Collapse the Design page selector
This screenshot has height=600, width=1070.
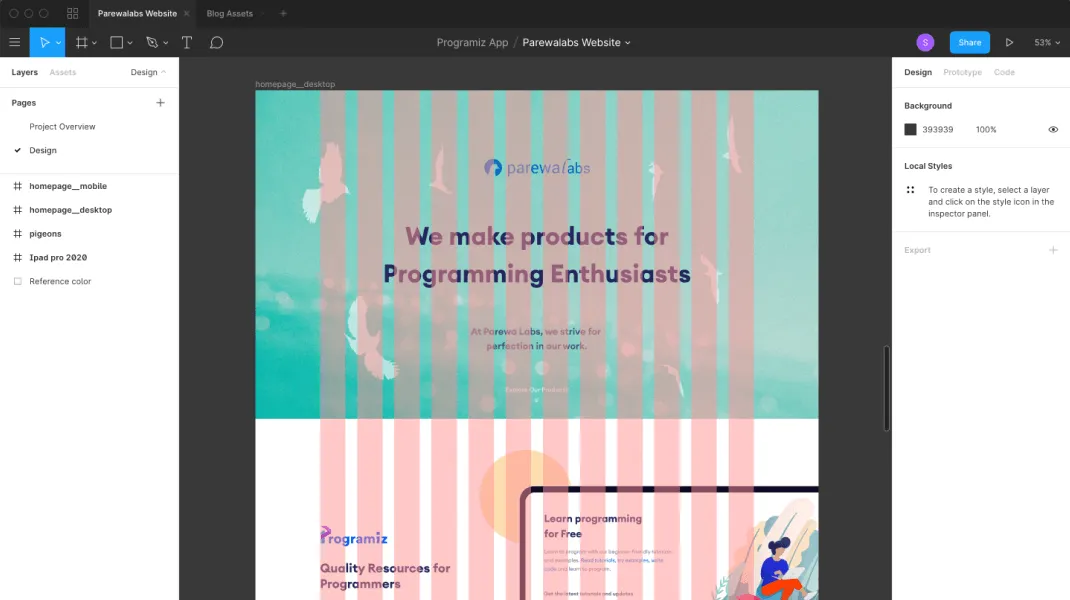[x=148, y=72]
